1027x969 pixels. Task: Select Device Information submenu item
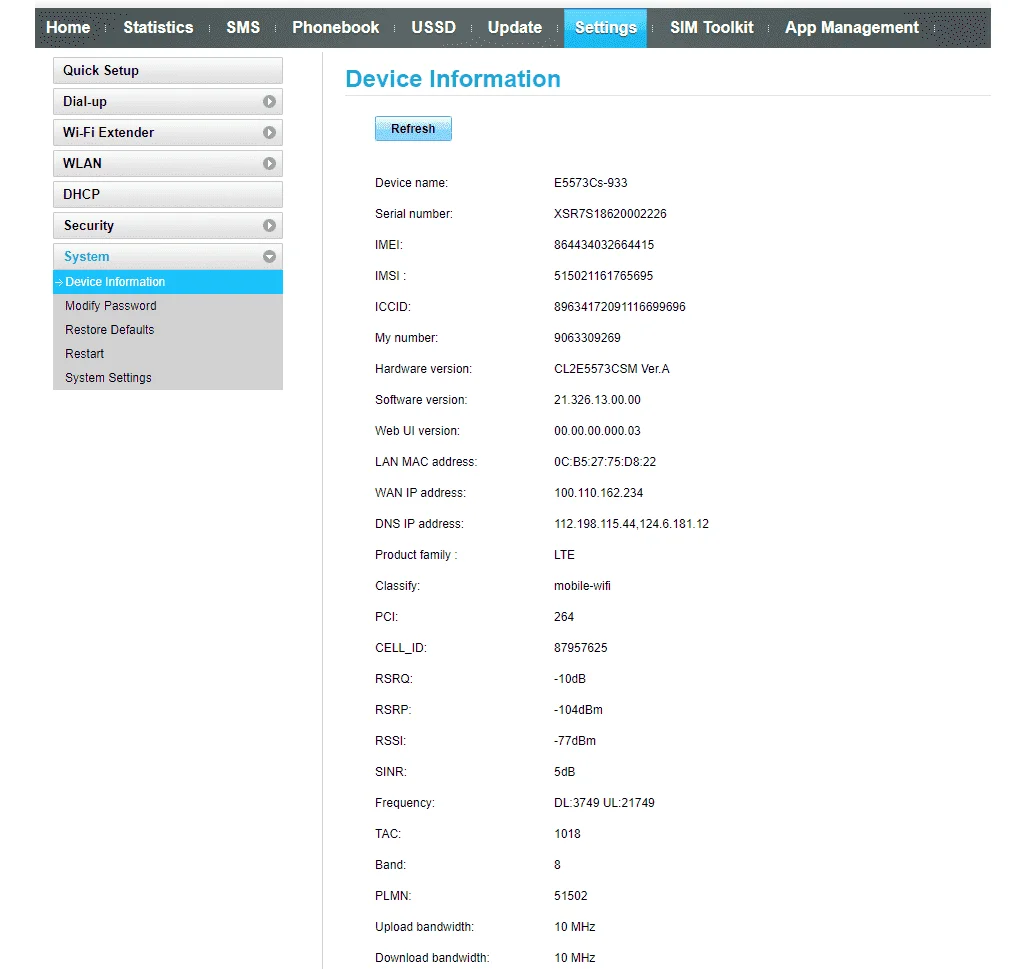(168, 282)
